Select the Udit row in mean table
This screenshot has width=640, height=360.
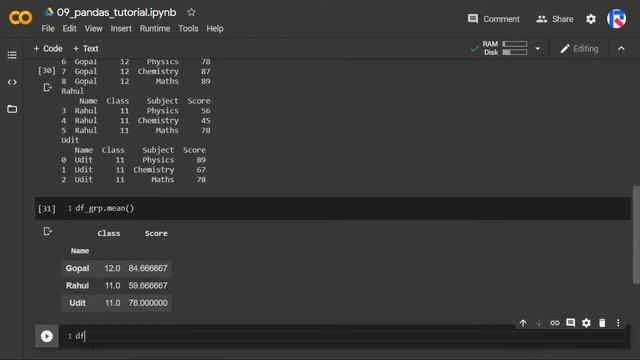[x=116, y=303]
